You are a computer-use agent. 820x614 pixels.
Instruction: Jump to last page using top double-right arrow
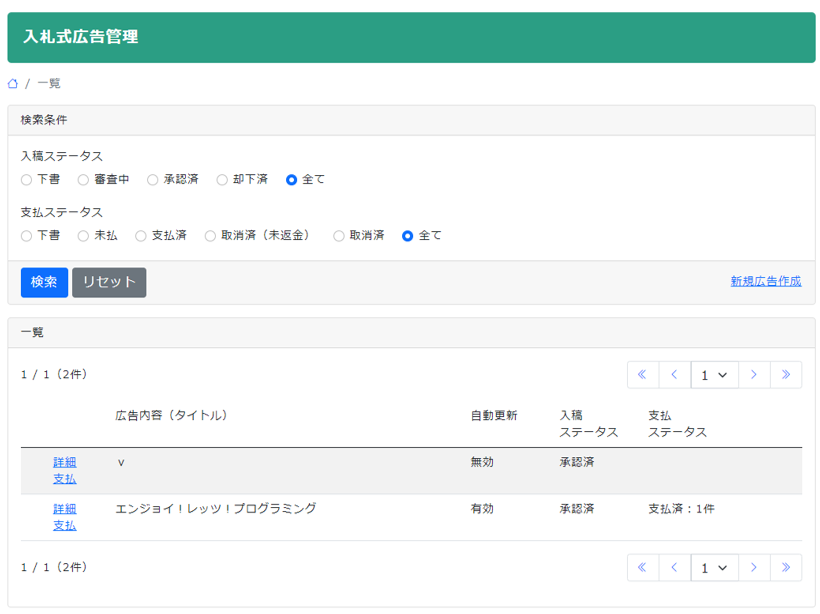coord(787,374)
